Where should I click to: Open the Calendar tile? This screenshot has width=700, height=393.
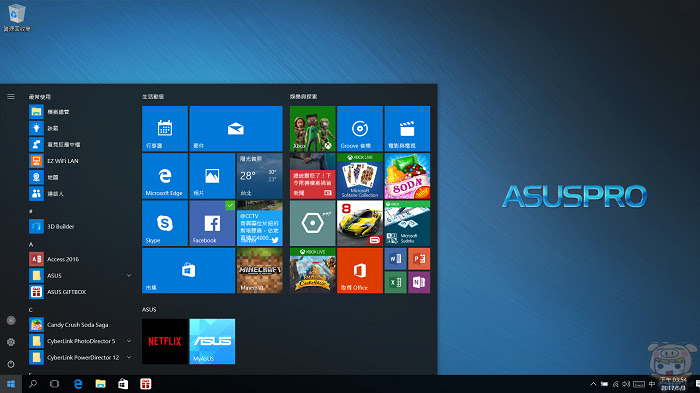click(165, 129)
